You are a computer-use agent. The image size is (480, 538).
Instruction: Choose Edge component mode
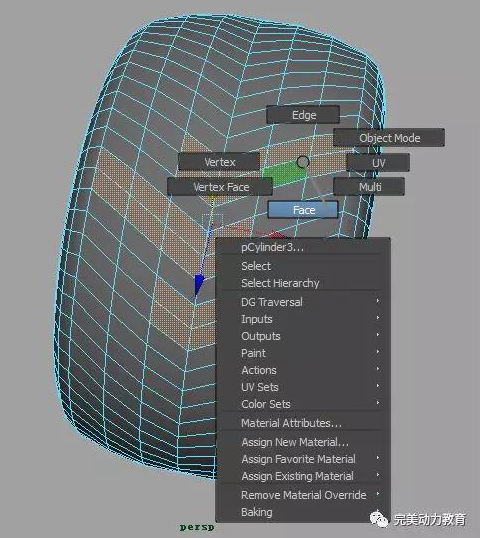point(303,115)
